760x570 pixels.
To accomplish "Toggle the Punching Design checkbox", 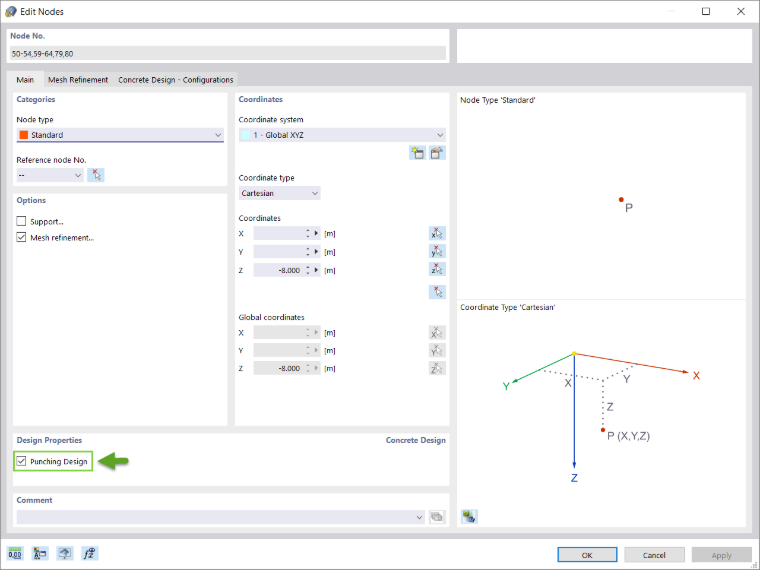I will 21,461.
